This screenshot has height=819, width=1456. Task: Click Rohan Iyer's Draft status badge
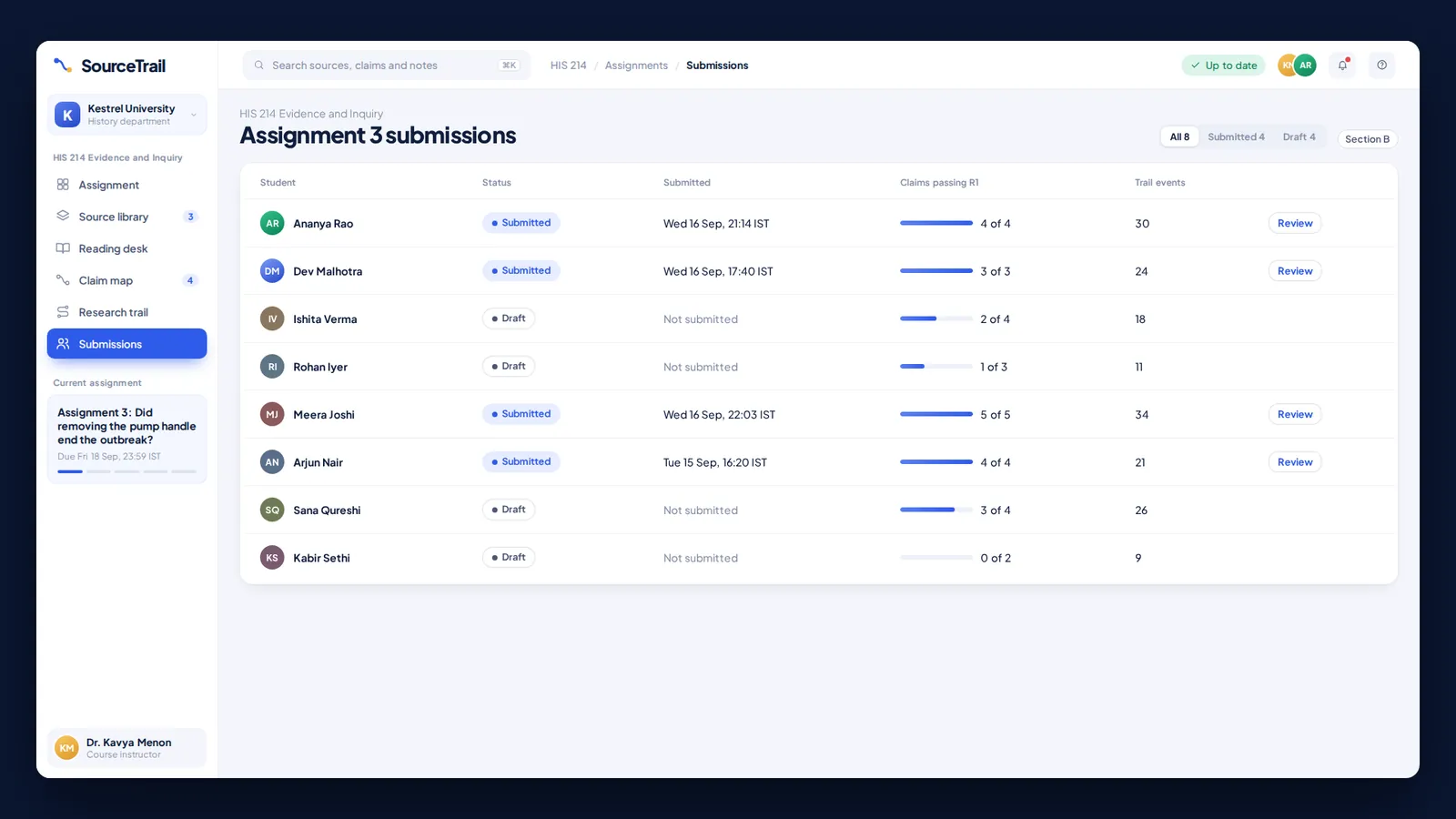click(509, 366)
